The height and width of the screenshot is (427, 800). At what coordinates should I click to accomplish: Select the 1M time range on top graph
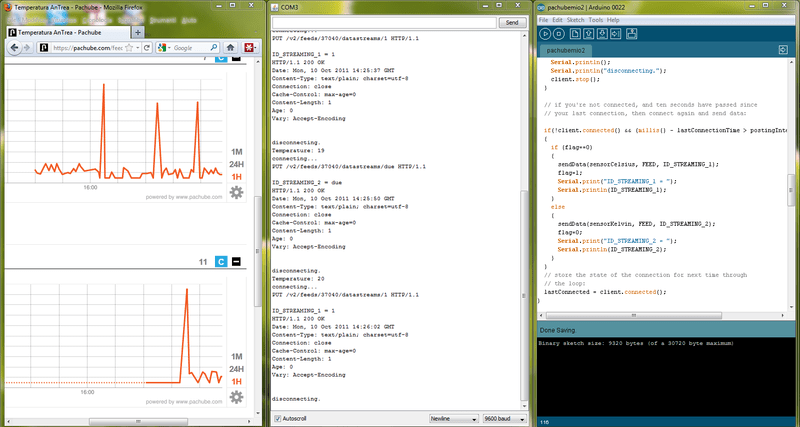tap(237, 150)
